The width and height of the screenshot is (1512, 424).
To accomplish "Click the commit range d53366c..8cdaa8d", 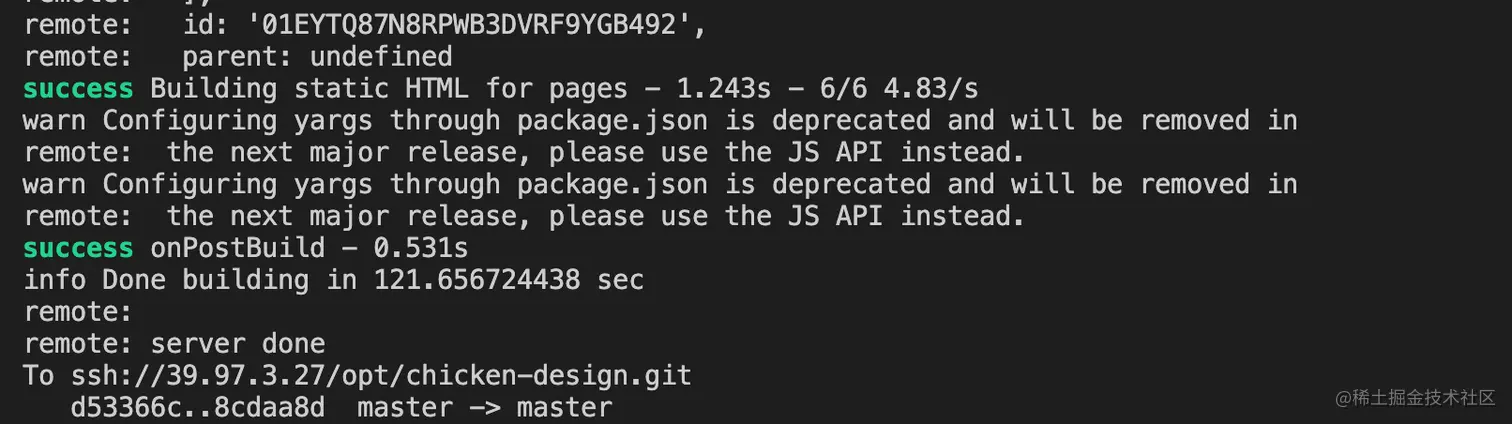I will [197, 408].
